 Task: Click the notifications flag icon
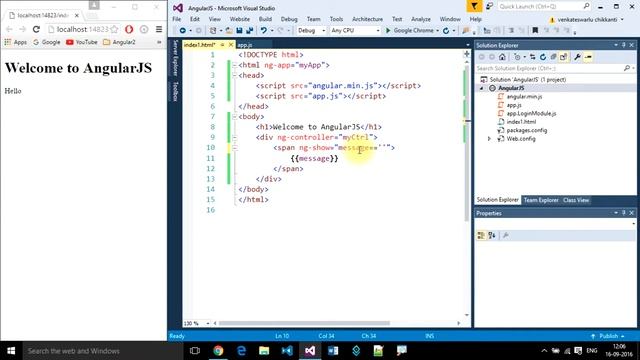coord(474,7)
